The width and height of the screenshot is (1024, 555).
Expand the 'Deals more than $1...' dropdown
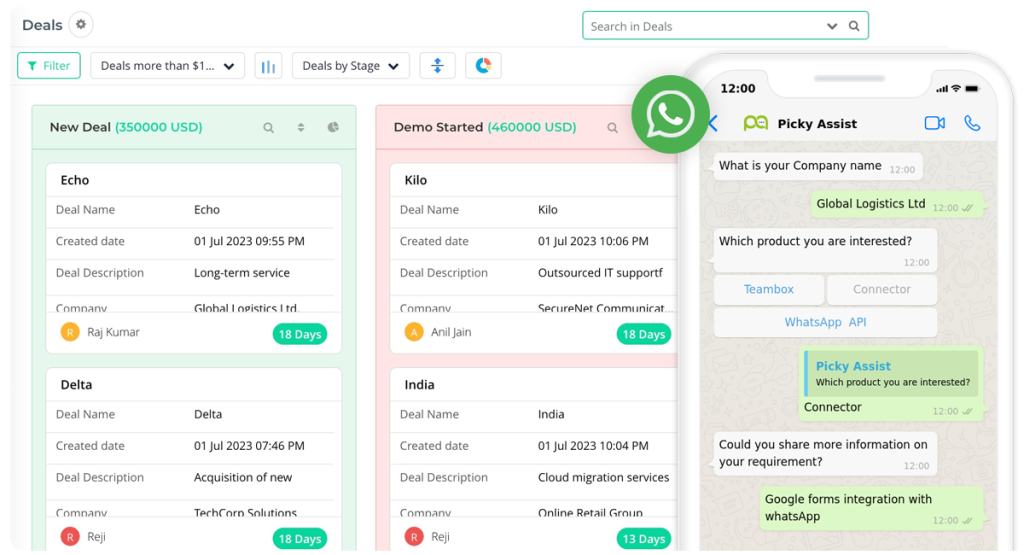point(167,66)
